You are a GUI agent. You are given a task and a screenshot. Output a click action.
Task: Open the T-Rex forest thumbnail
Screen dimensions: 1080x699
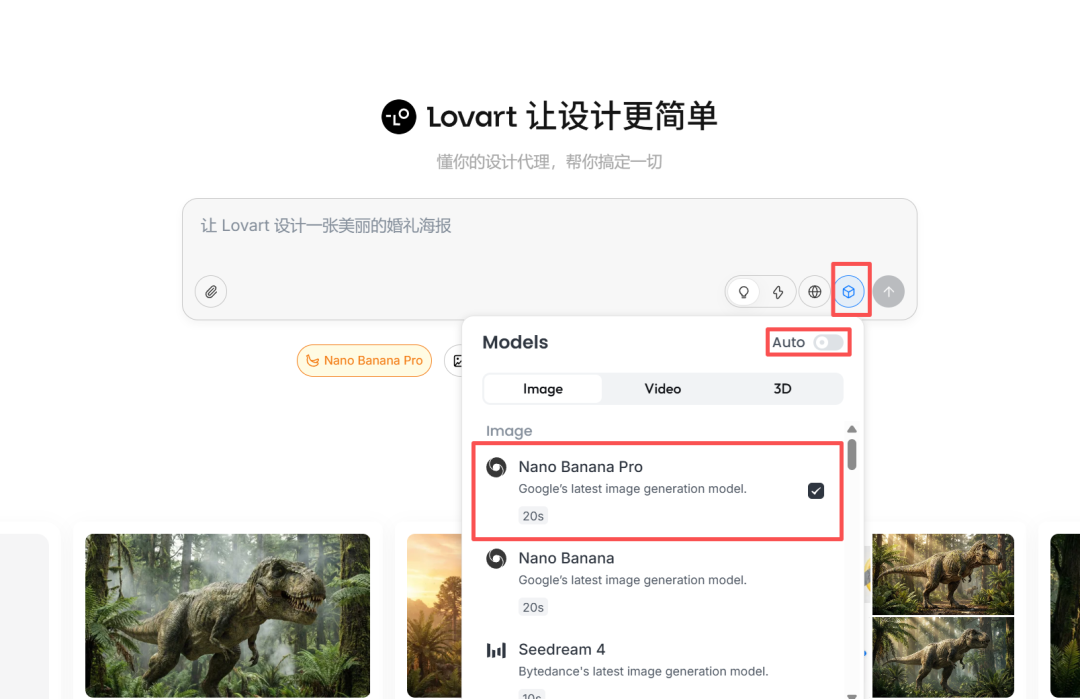(227, 616)
